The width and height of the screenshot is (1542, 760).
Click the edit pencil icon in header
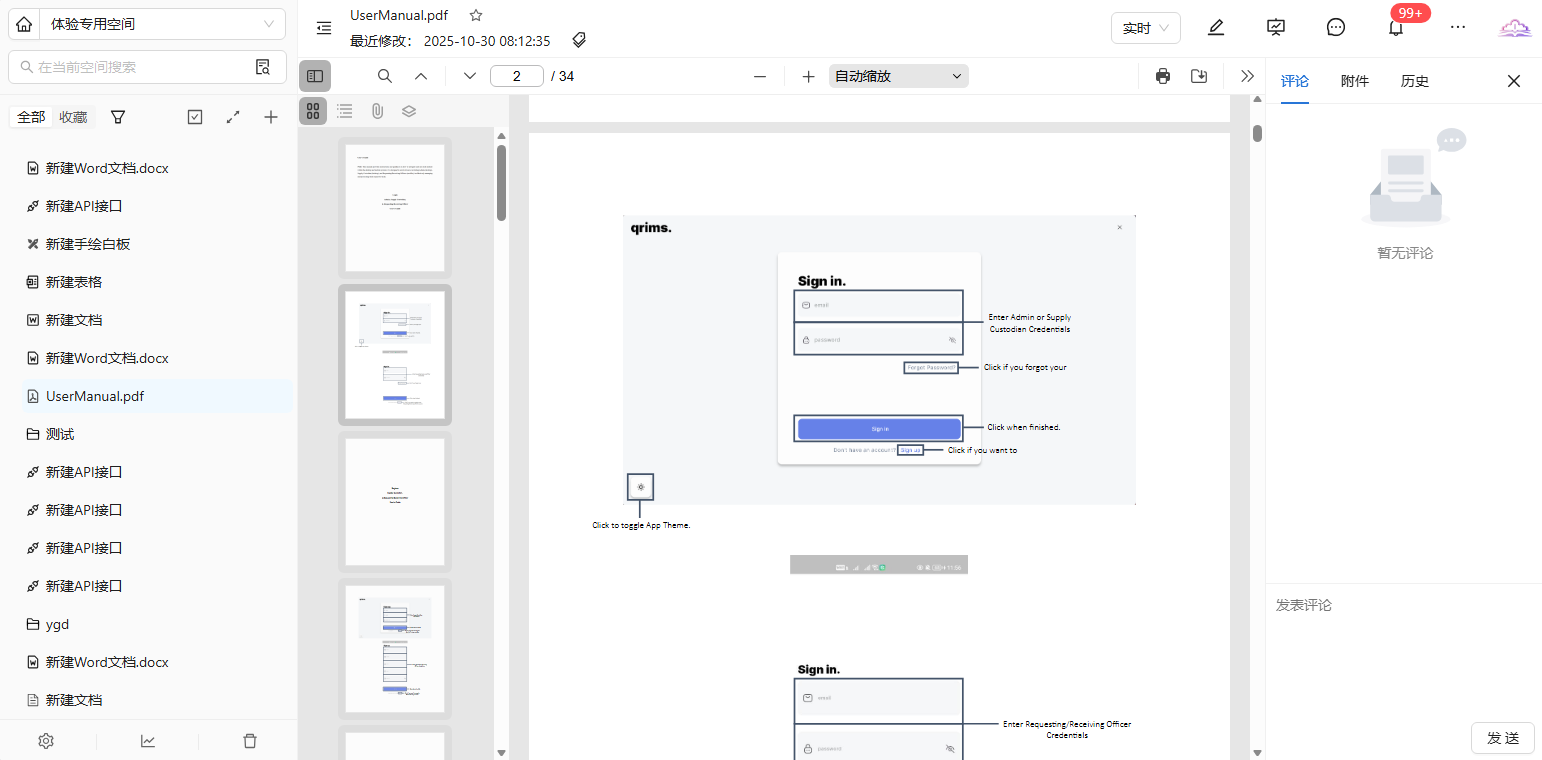coord(1216,28)
